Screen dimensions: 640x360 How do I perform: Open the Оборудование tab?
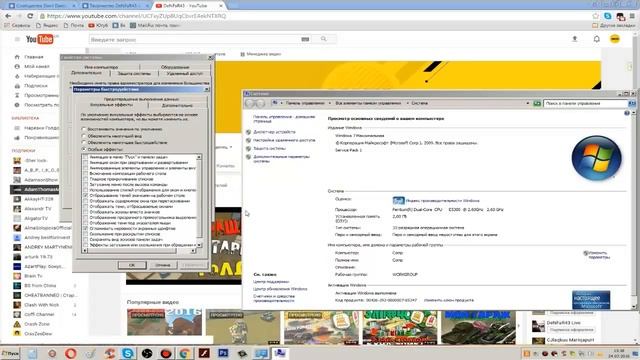175,67
